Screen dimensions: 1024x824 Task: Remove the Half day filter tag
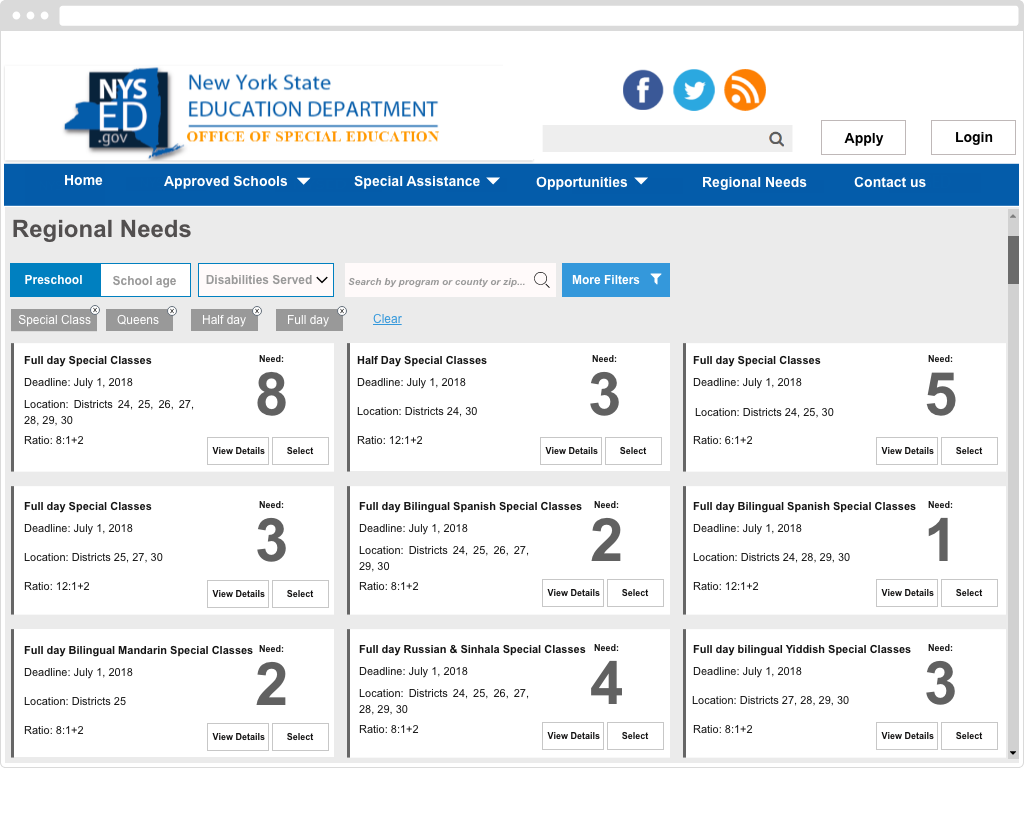tap(256, 311)
